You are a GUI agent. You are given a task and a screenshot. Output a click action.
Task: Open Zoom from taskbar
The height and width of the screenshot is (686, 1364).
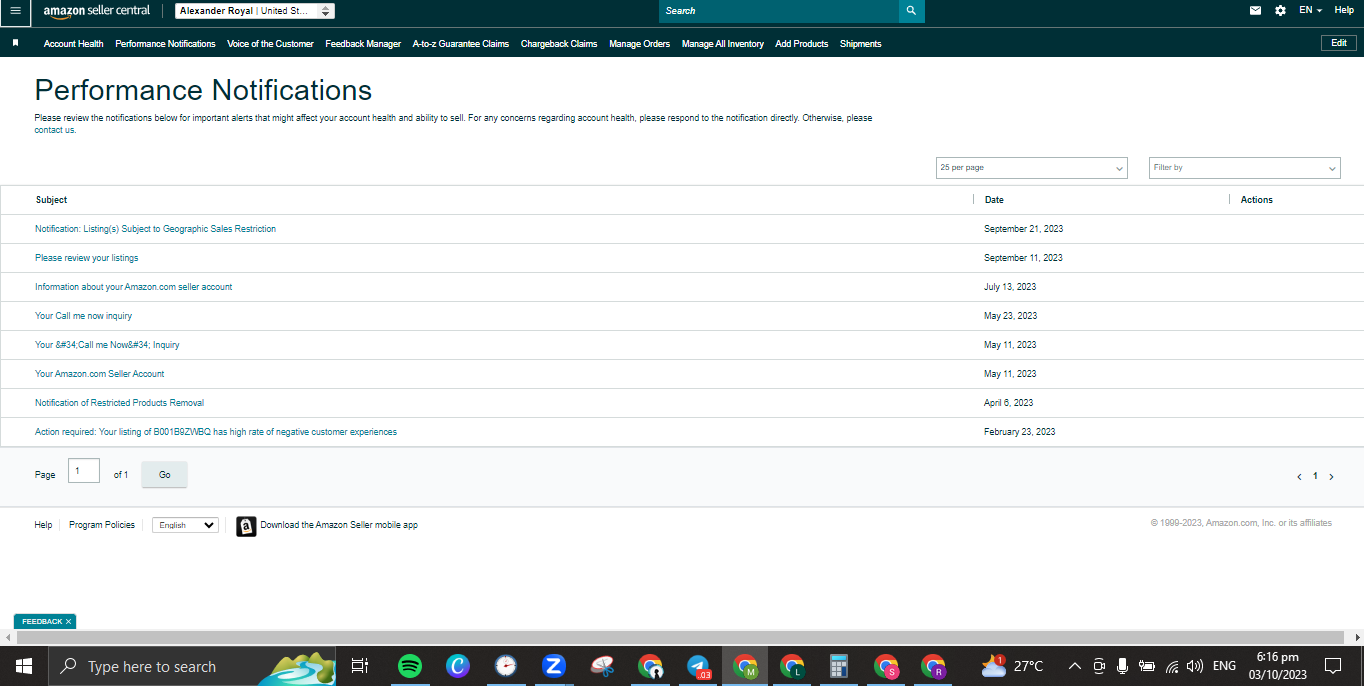[554, 666]
